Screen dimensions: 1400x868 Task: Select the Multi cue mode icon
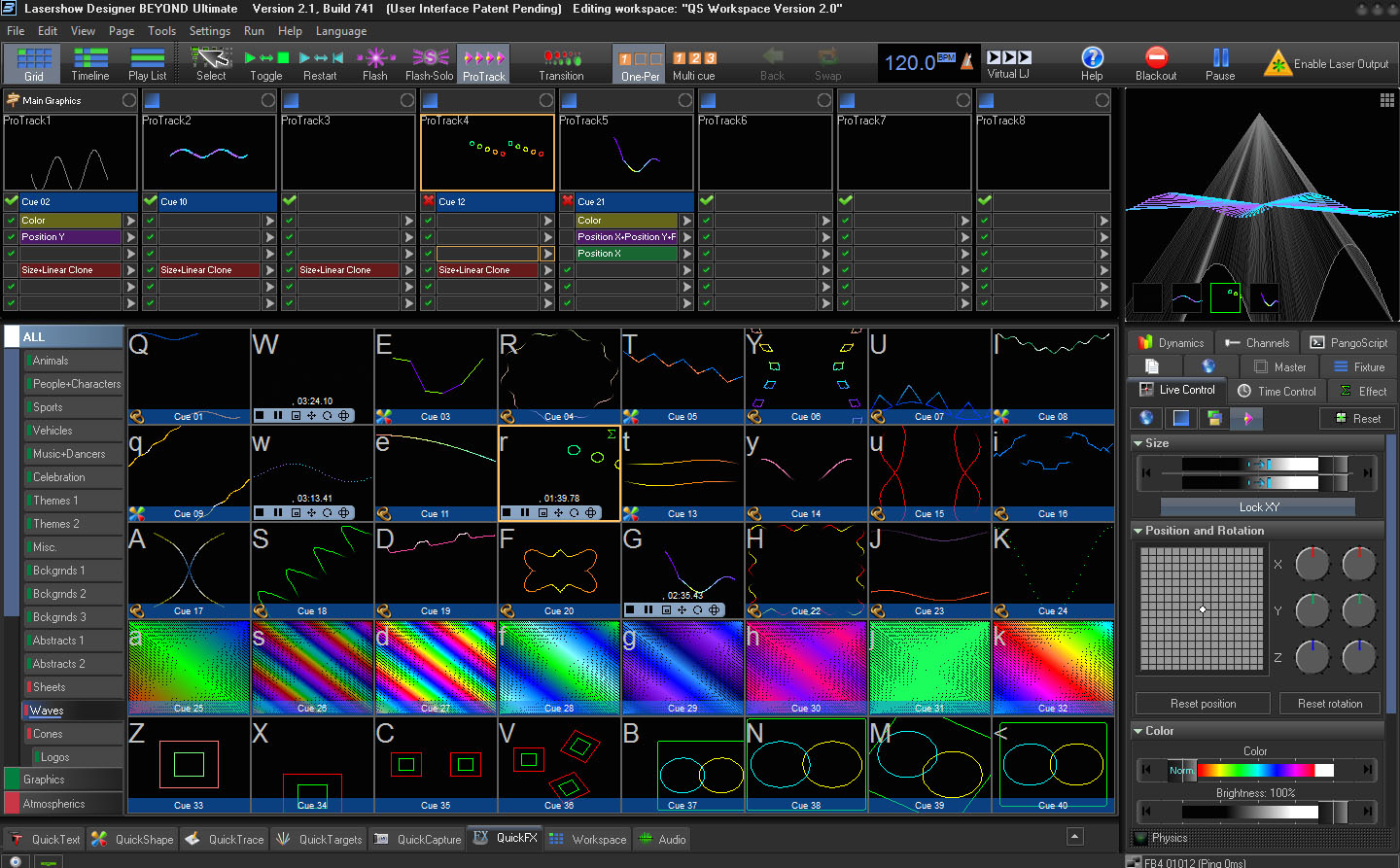(x=694, y=63)
